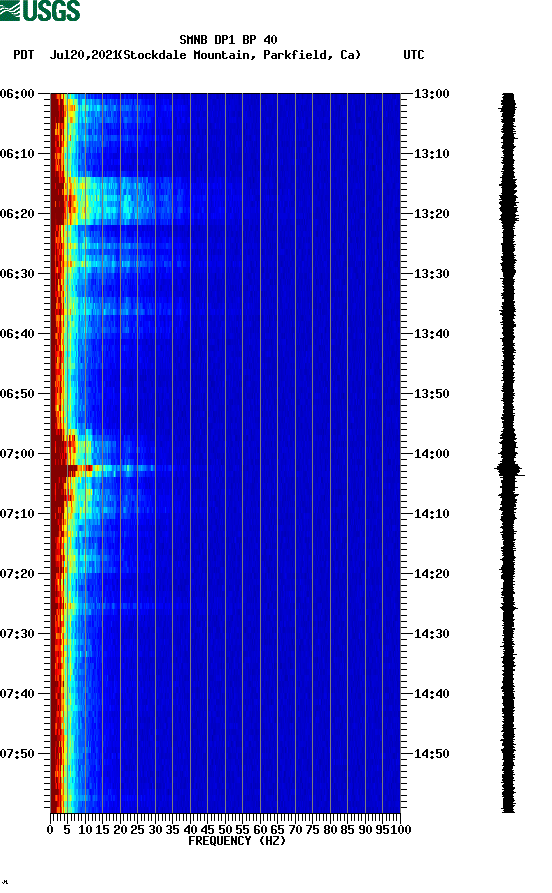This screenshot has height=893, width=552.
Task: Click the 'UTC' timezone label
Action: point(414,55)
